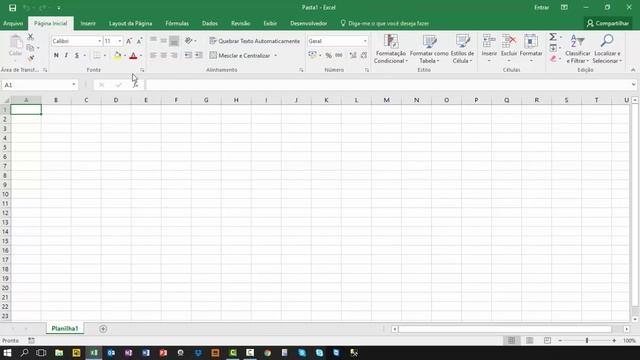Switch to the Fórmulas tab
The image size is (640, 360).
click(177, 24)
